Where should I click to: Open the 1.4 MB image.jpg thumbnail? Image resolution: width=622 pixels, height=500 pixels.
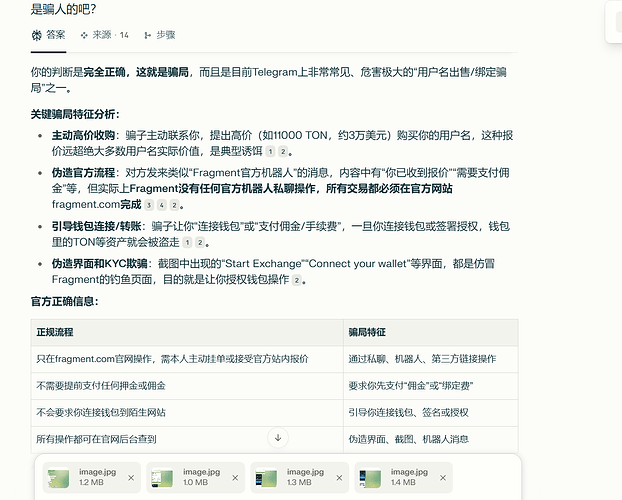pyautogui.click(x=370, y=478)
